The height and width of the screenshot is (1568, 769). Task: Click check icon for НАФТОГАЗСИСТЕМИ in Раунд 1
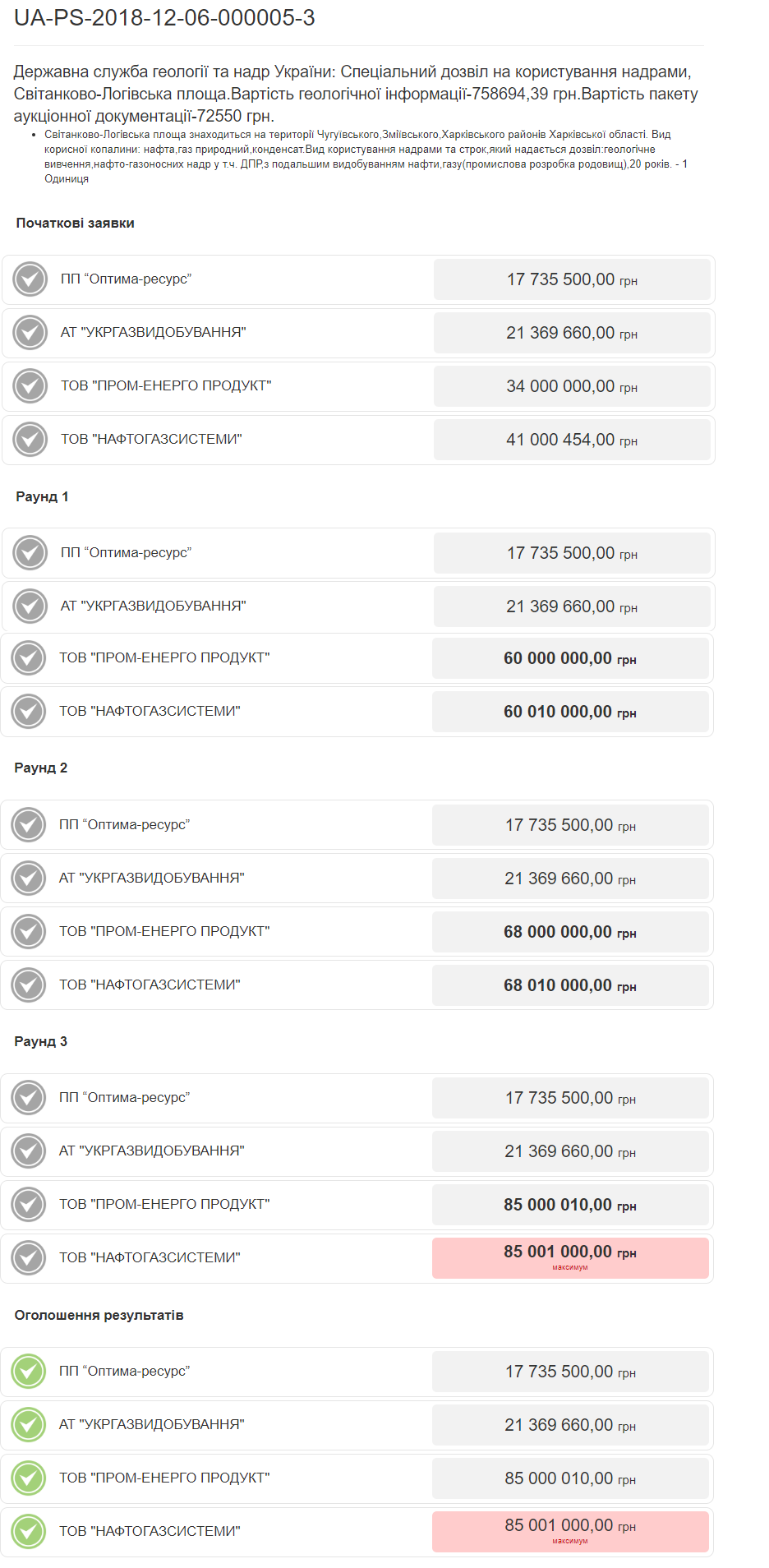pyautogui.click(x=29, y=712)
